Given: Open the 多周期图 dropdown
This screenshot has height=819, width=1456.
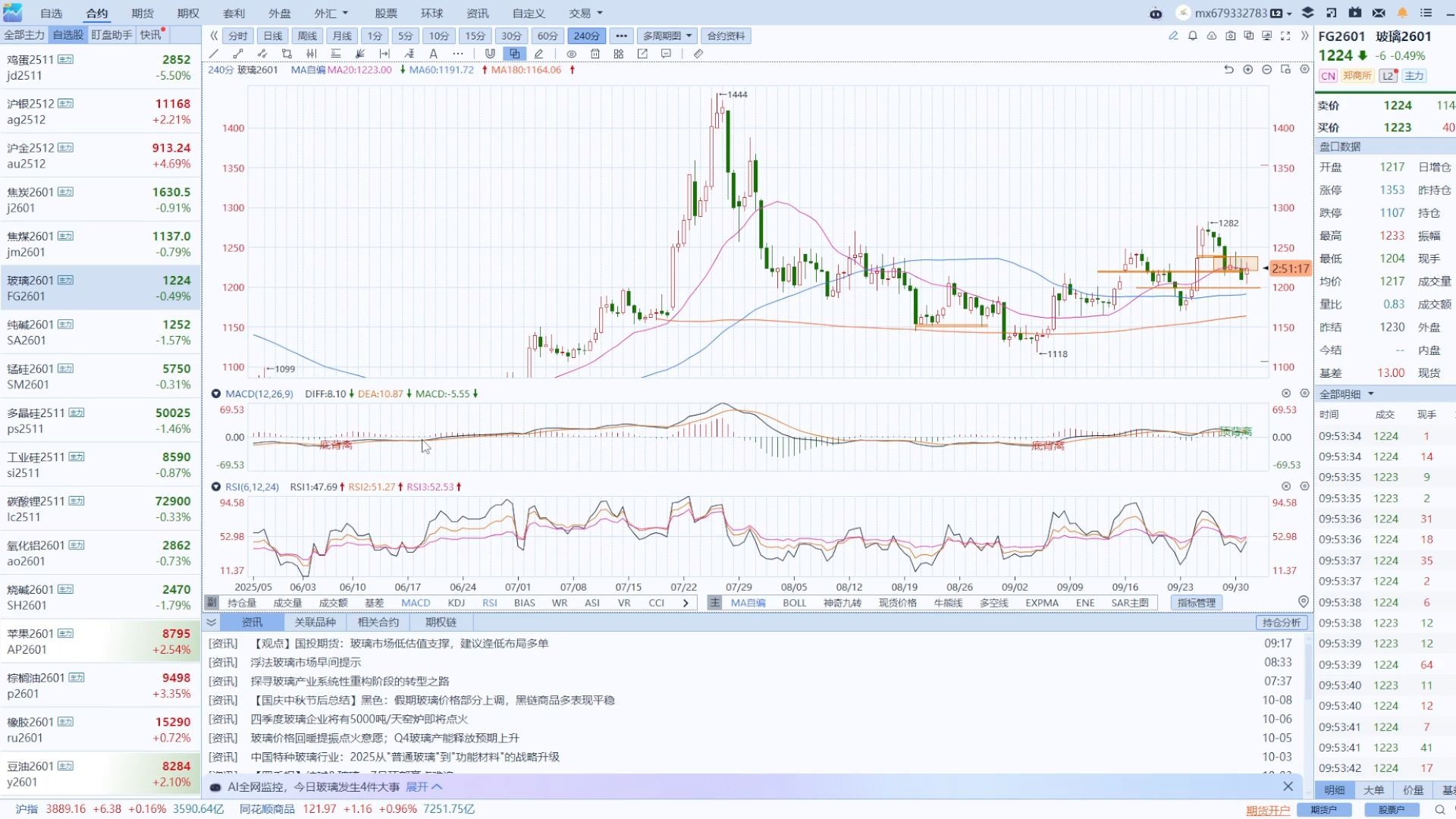Looking at the screenshot, I should [667, 36].
